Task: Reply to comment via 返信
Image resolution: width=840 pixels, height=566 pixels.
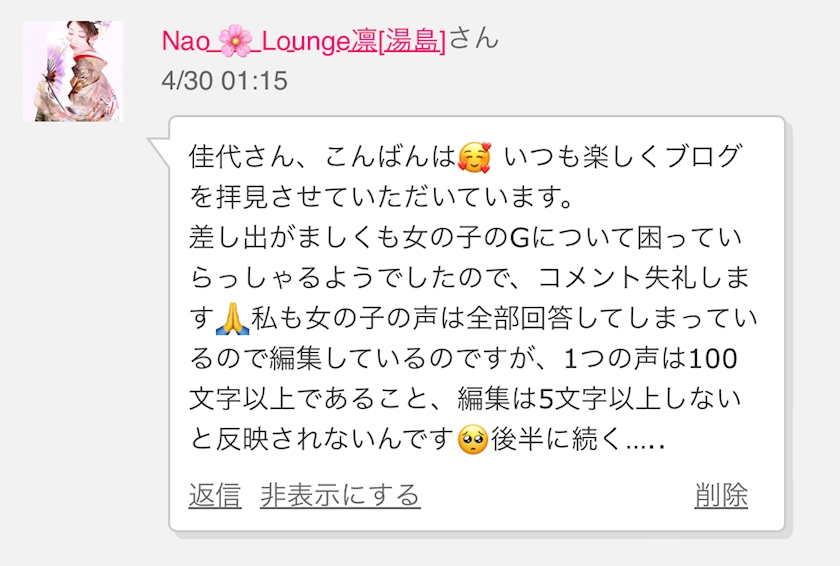Action: (214, 495)
